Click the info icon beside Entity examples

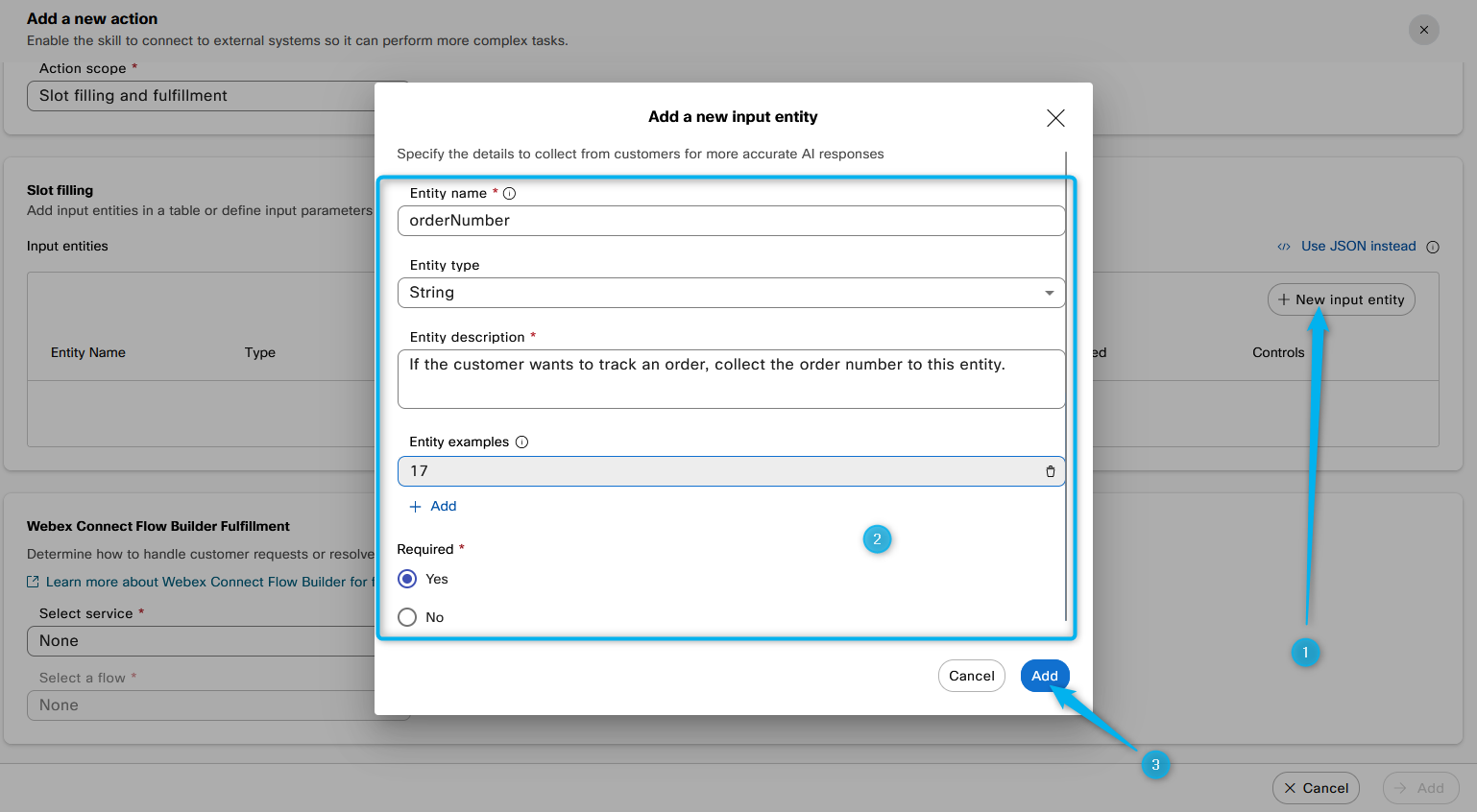(x=522, y=442)
